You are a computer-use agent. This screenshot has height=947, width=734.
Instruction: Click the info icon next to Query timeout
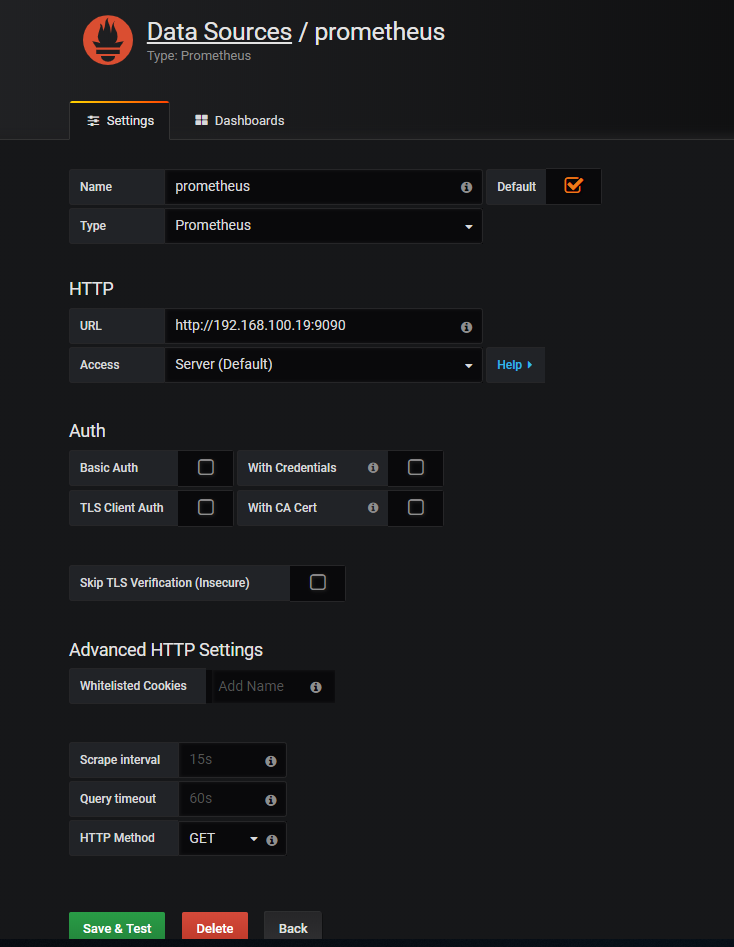coord(270,799)
